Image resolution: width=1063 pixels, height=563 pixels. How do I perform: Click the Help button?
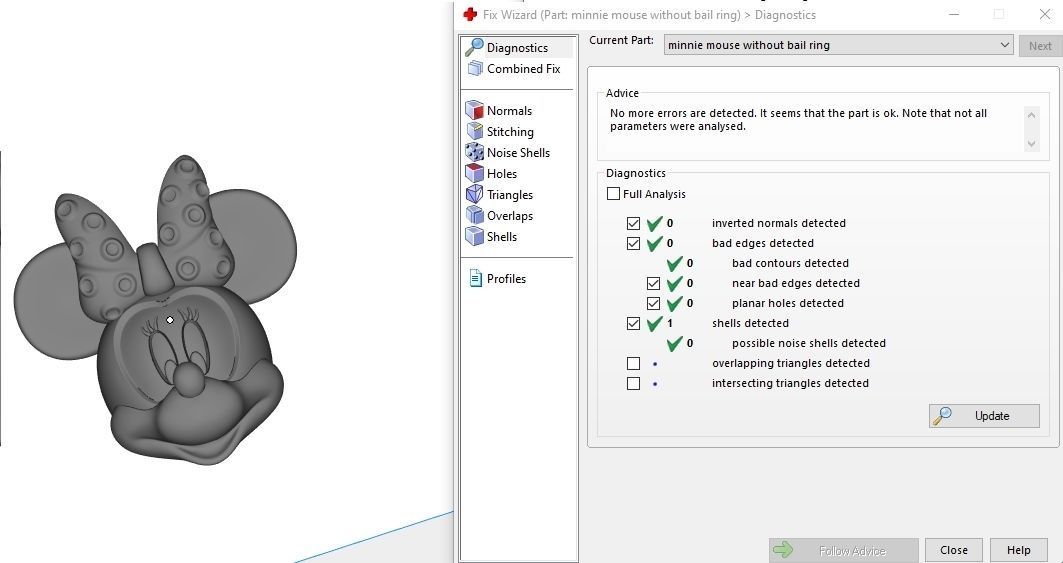tap(1018, 550)
